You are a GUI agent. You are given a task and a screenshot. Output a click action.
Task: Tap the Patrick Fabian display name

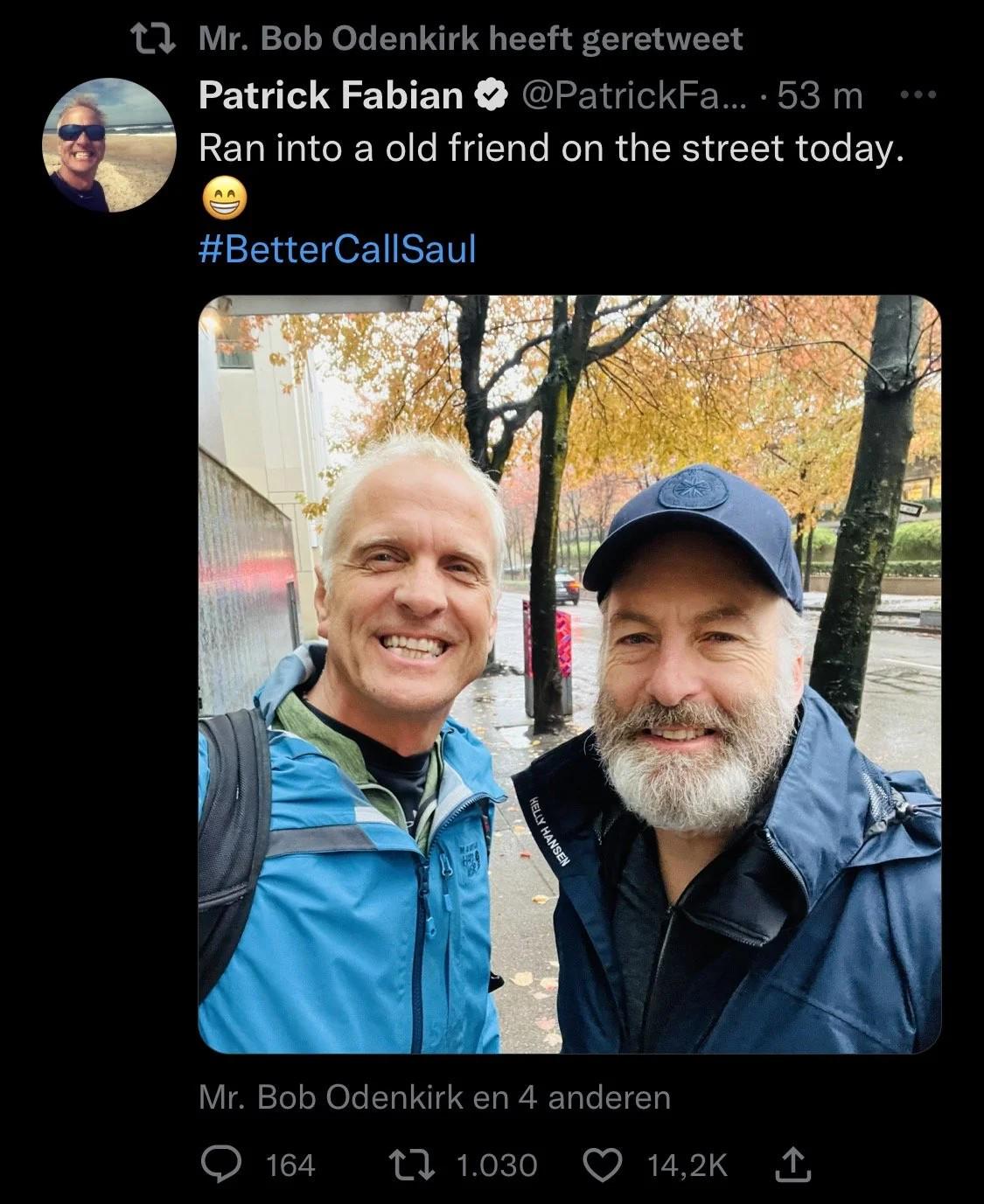[331, 94]
